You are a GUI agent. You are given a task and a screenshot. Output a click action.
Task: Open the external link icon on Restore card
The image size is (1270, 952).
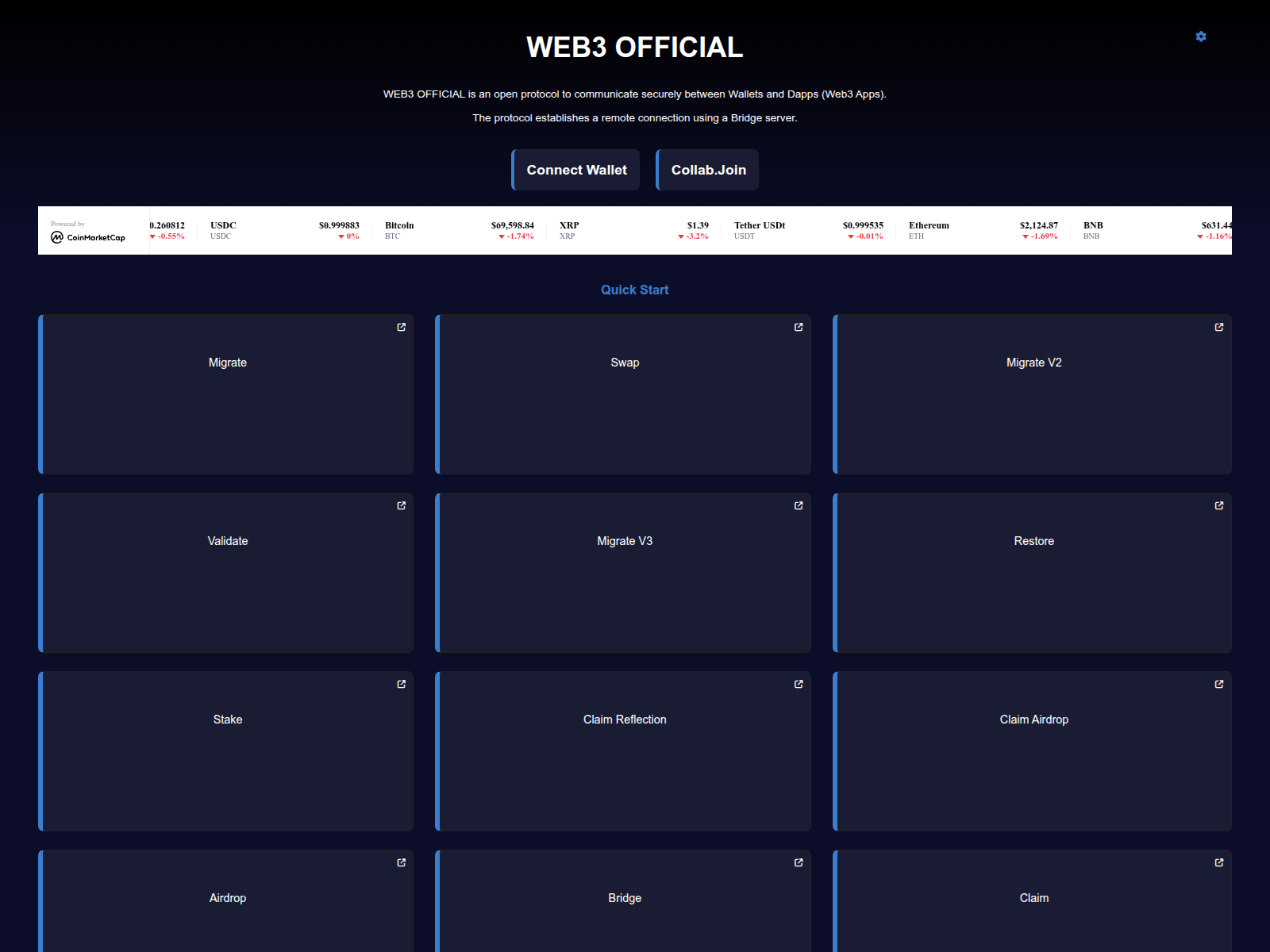tap(1218, 505)
